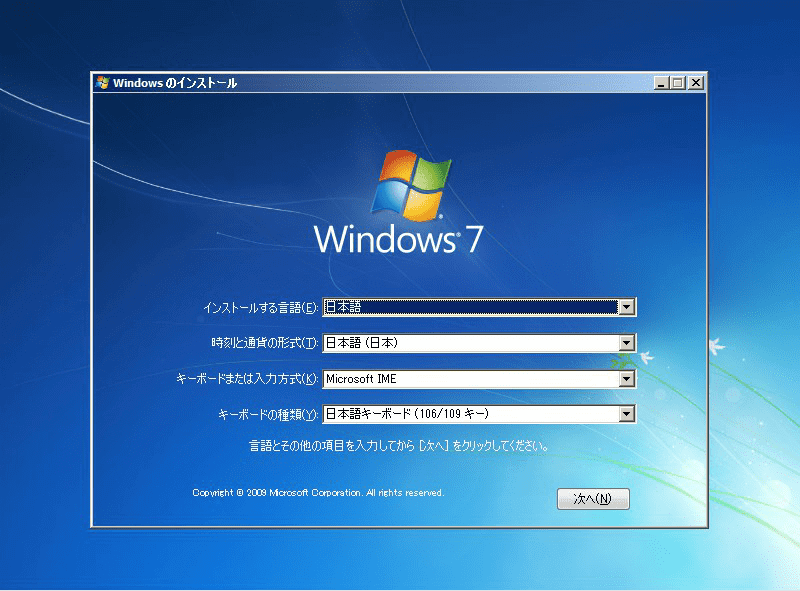Click the Windows のインストール title text
Screen dimensions: 800x591
[x=175, y=83]
